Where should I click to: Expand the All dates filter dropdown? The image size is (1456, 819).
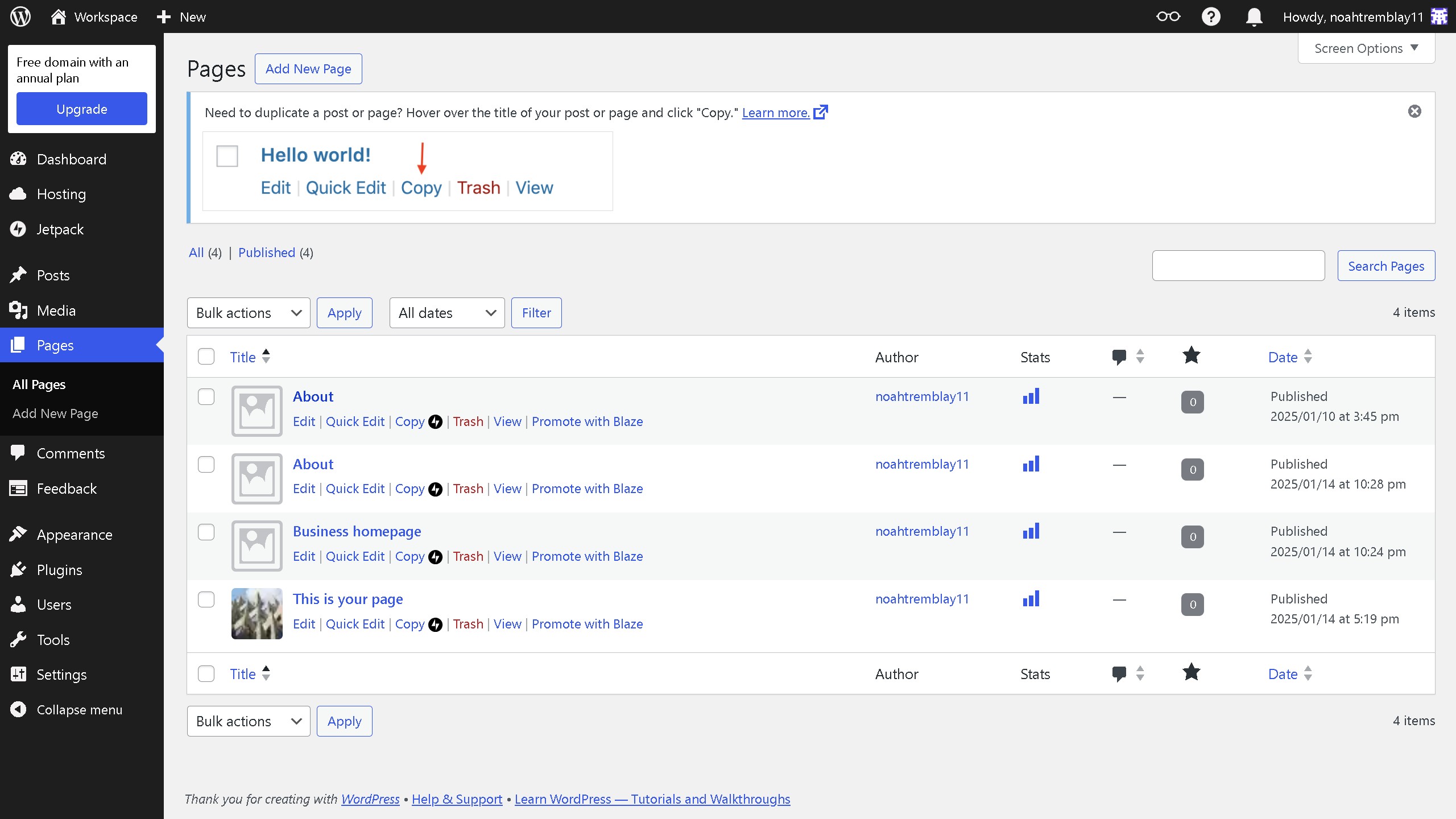coord(447,313)
